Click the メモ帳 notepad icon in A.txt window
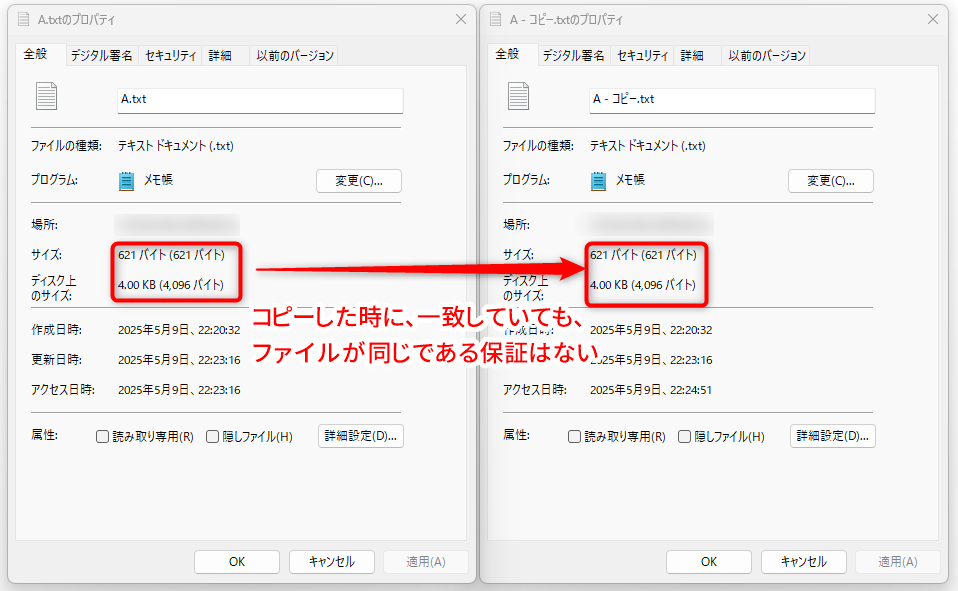Screen dimensions: 958x591 tap(126, 181)
